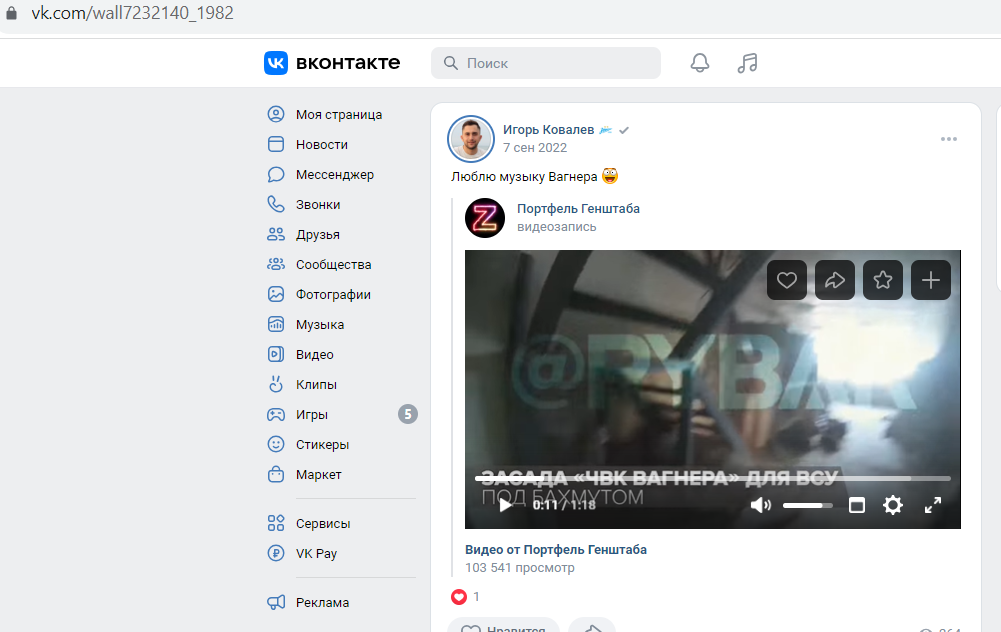Click the search field in VK header
The width and height of the screenshot is (1001, 632).
tap(546, 63)
